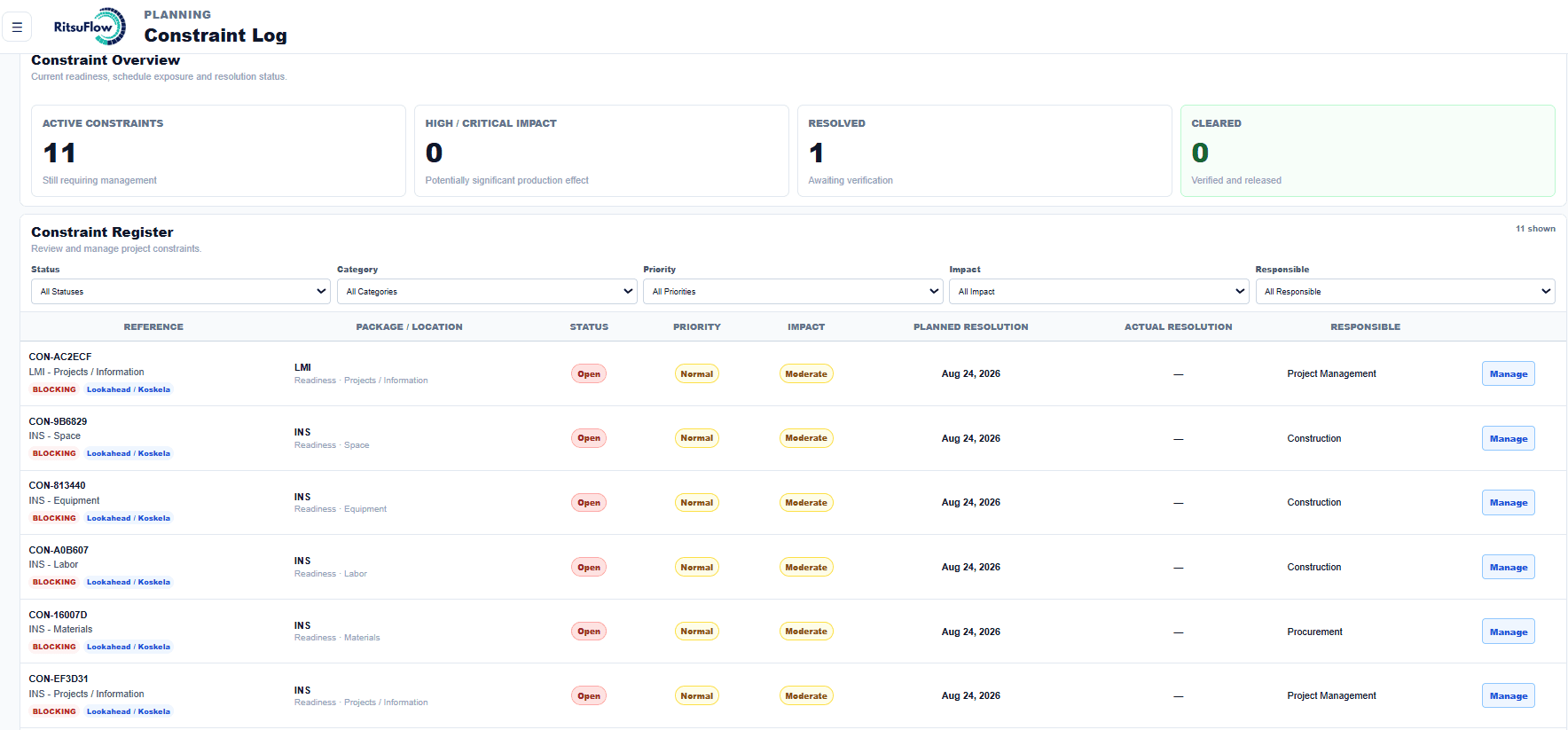Manage constraint CON-EF3D31

point(1508,695)
